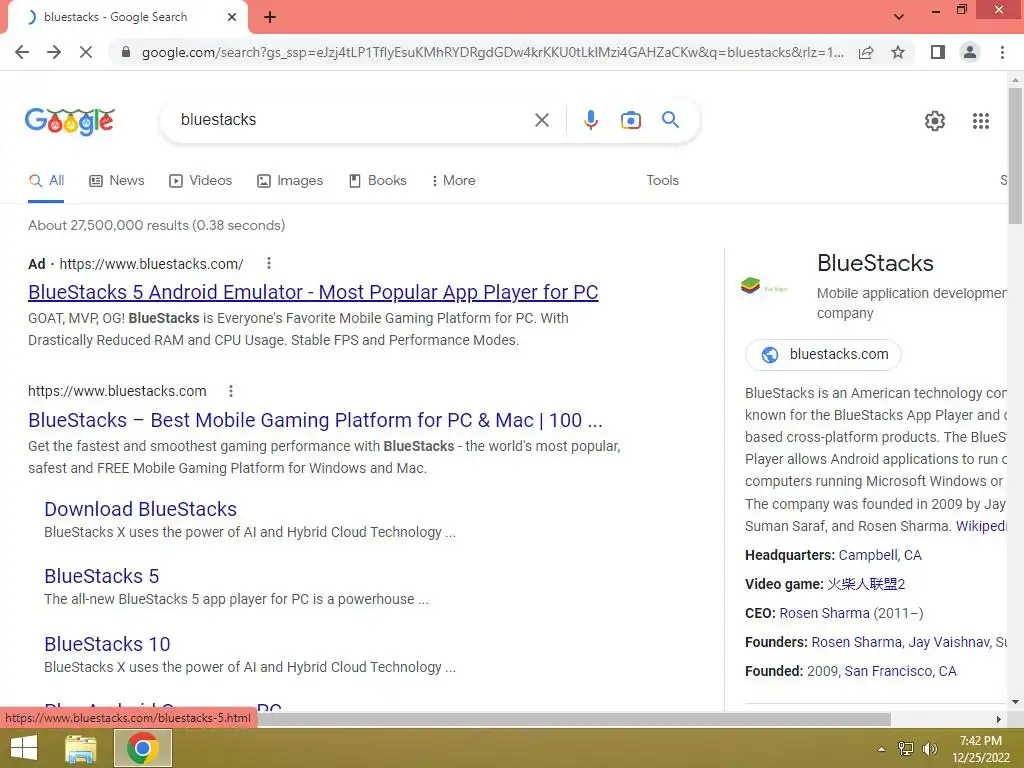The width and height of the screenshot is (1024, 768).
Task: Click the BlueStacks logo thumbnail
Action: point(764,285)
